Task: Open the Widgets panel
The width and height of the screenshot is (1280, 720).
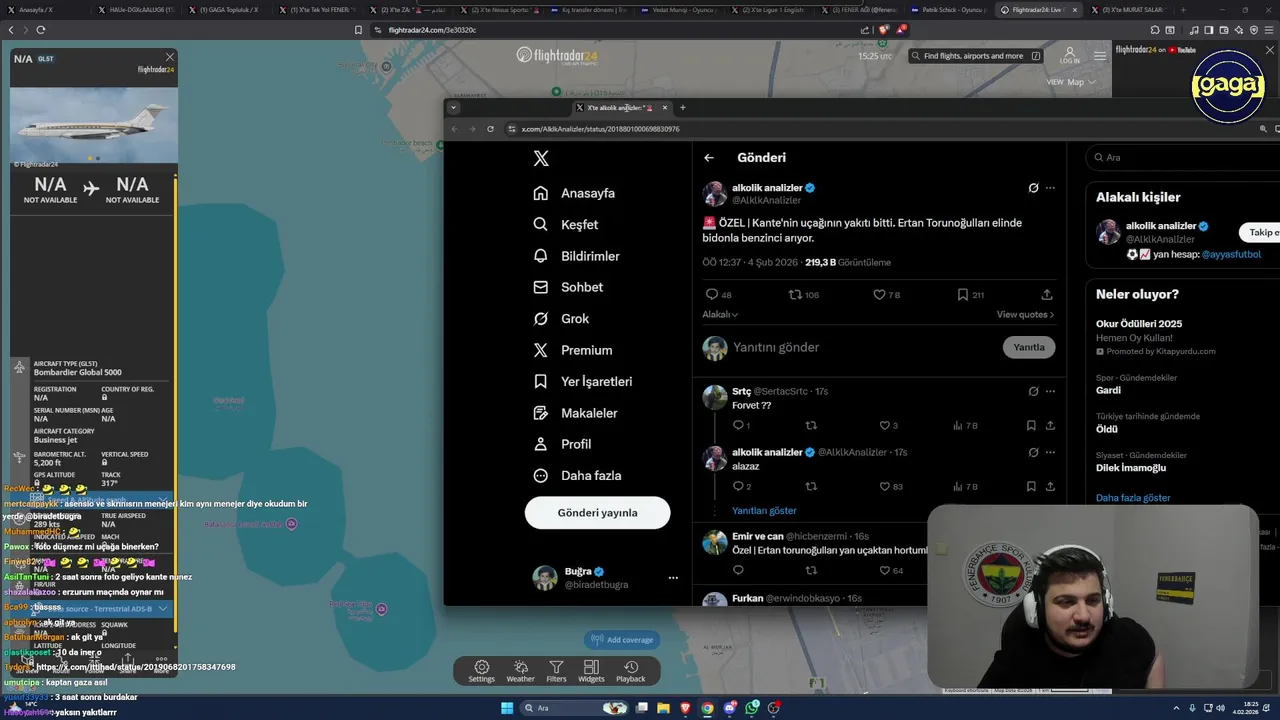Action: (591, 671)
